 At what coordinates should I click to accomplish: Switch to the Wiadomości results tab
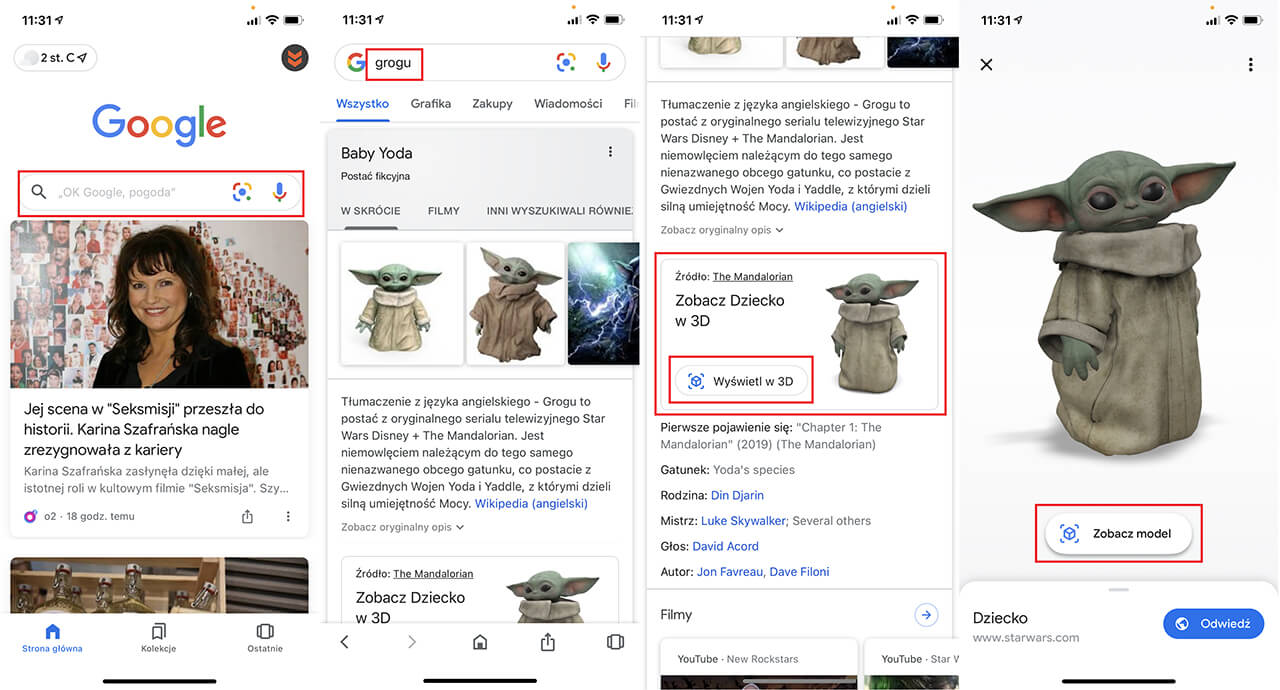(568, 104)
